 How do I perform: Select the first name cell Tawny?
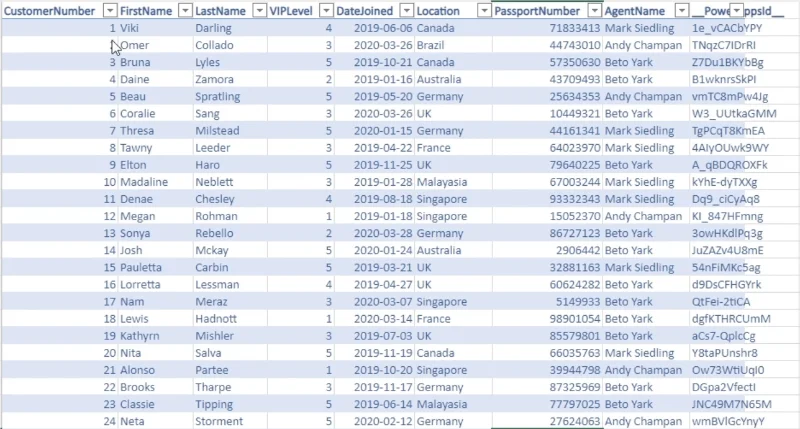pyautogui.click(x=156, y=147)
